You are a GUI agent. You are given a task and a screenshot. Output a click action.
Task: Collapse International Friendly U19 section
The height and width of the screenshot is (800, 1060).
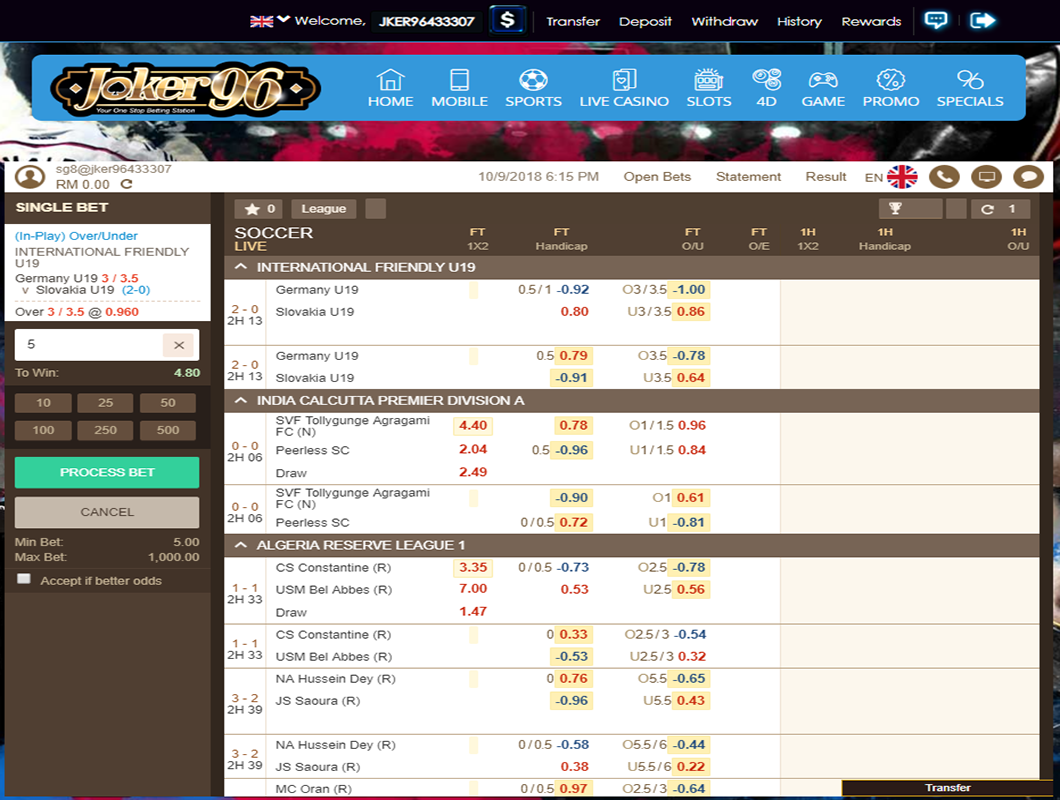[x=241, y=267]
